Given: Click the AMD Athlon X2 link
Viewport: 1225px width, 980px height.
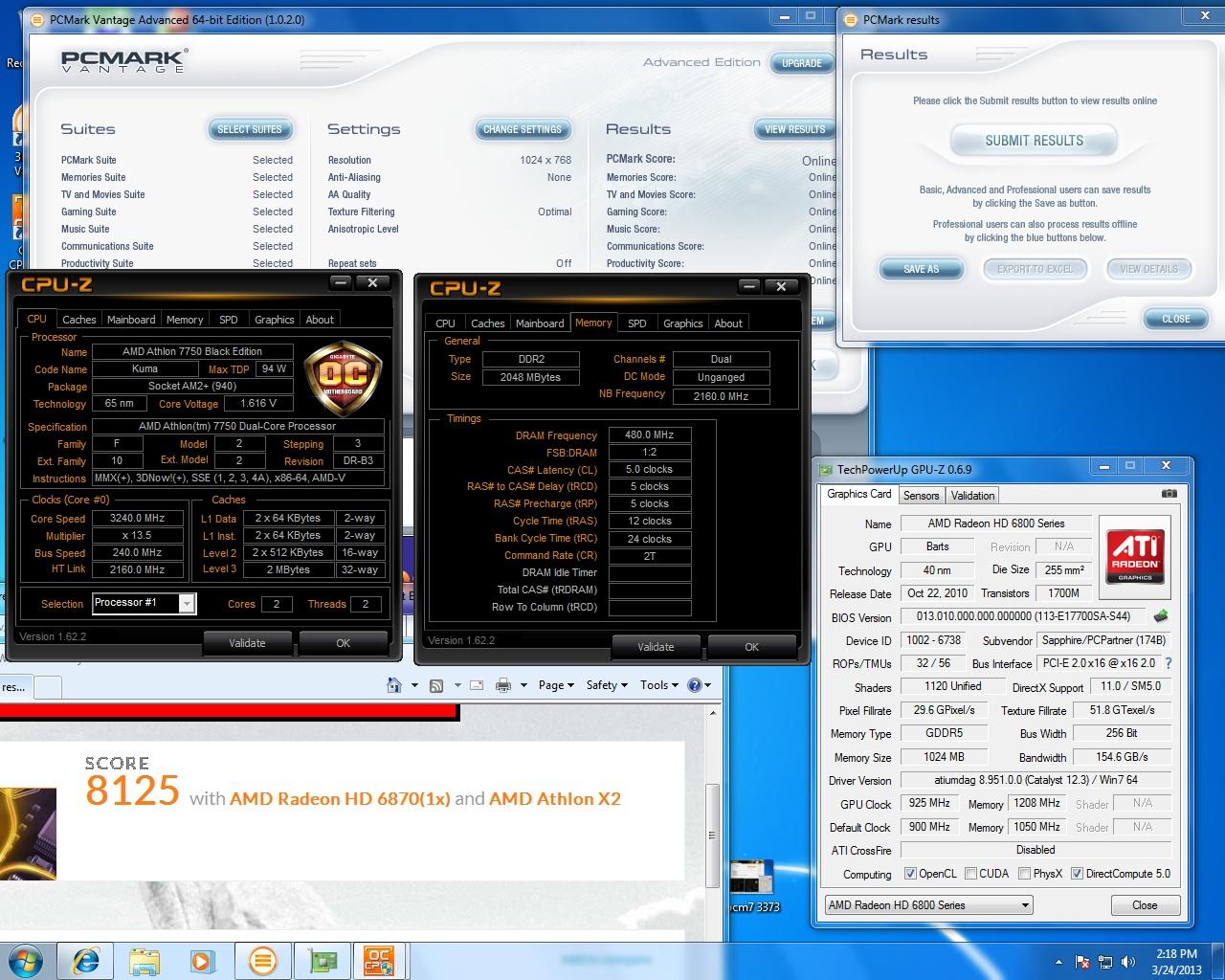Looking at the screenshot, I should [x=555, y=799].
